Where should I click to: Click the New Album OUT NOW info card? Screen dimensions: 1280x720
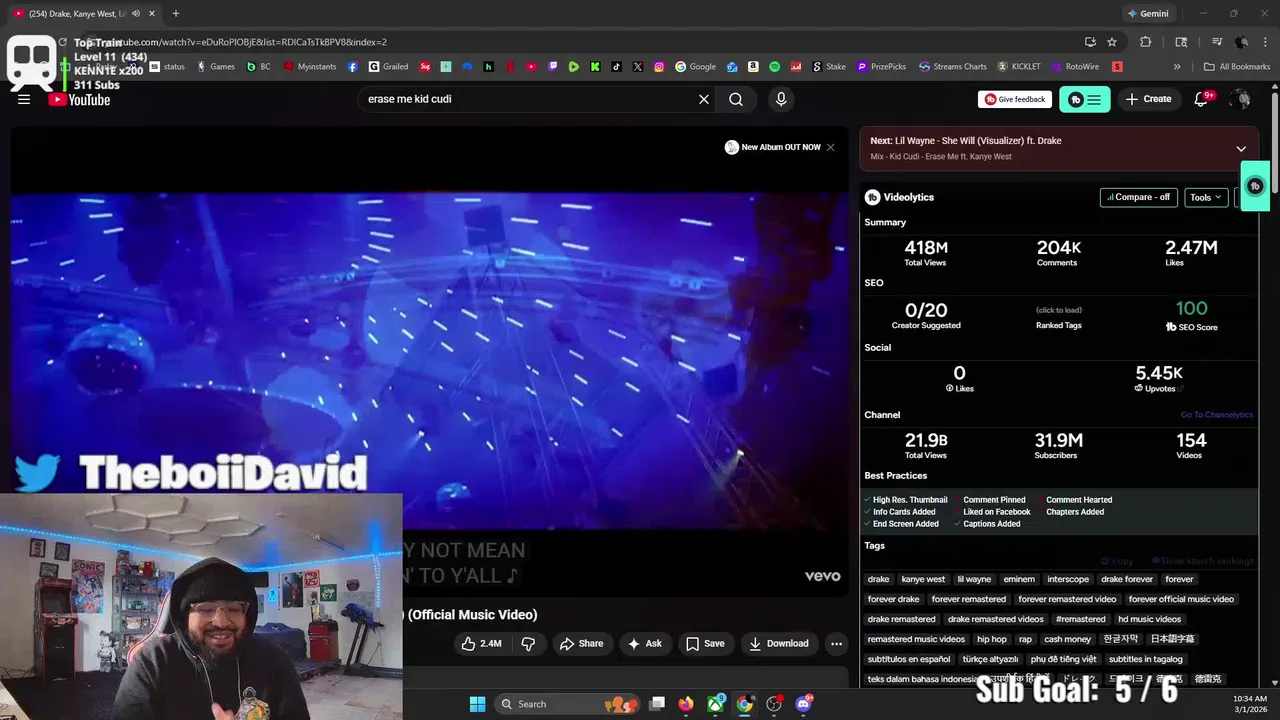click(x=773, y=147)
